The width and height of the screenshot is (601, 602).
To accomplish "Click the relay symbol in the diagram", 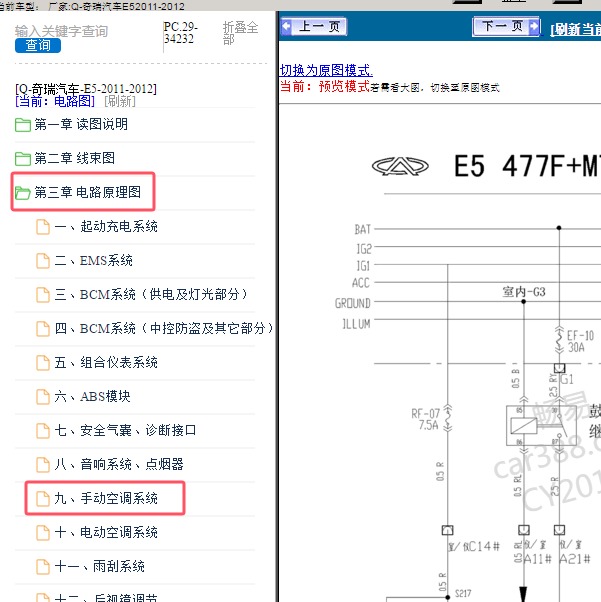I will pos(541,425).
